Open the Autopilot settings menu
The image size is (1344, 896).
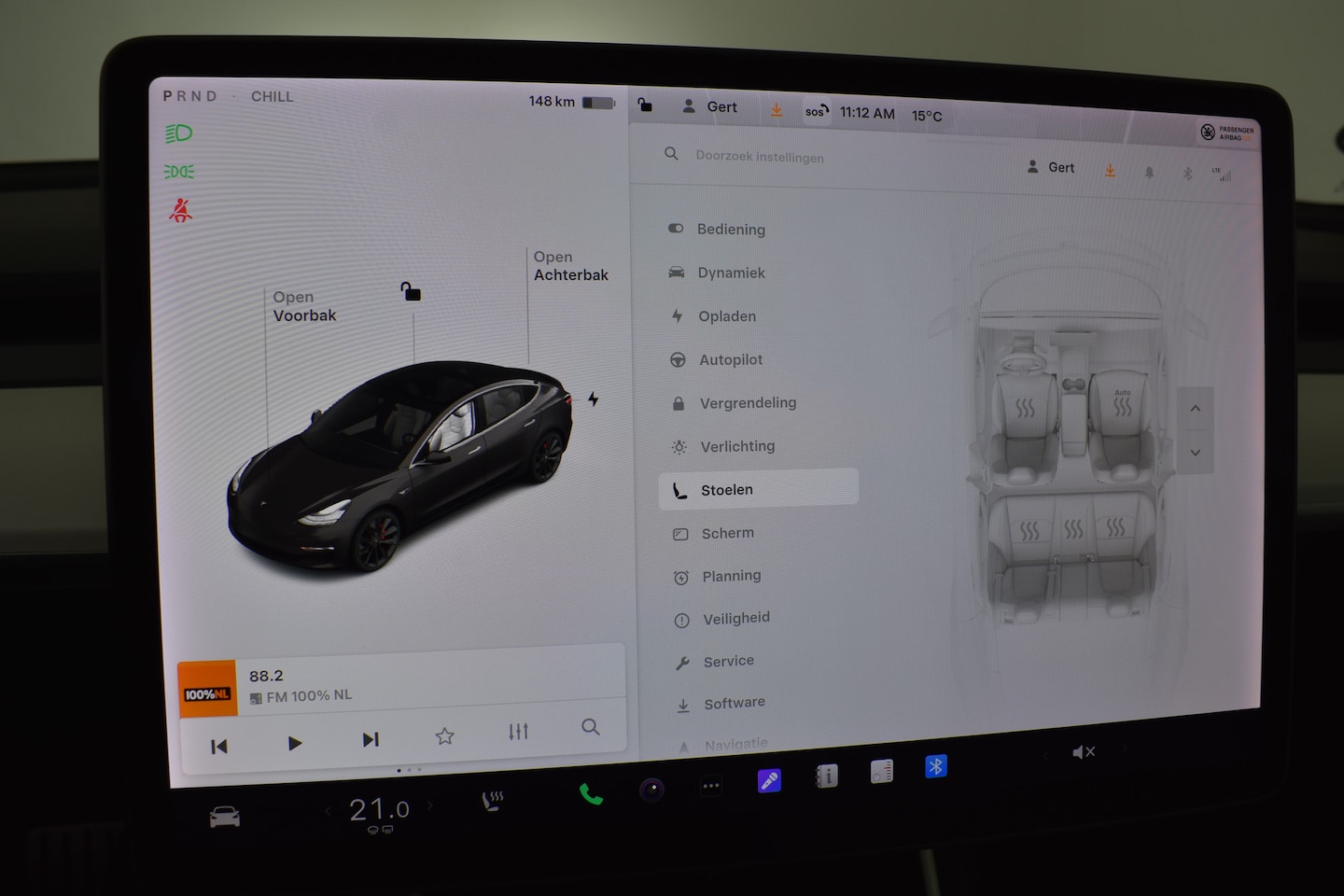pyautogui.click(x=730, y=360)
